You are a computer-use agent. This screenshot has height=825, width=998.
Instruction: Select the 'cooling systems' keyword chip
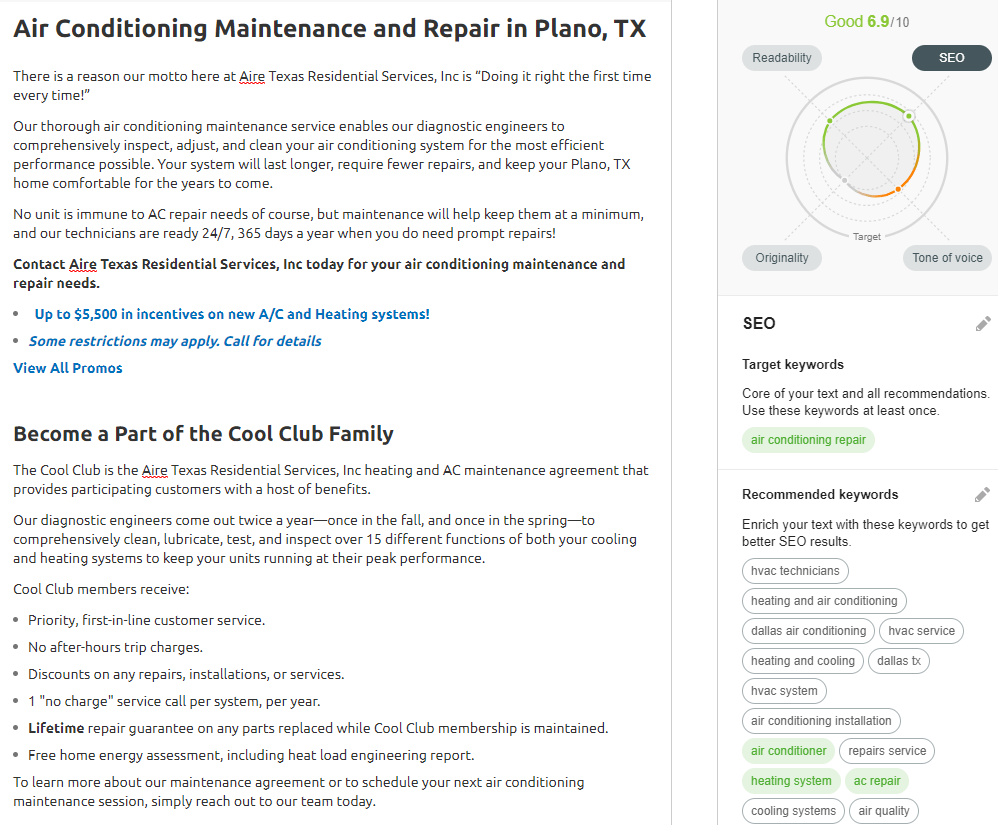pos(793,811)
